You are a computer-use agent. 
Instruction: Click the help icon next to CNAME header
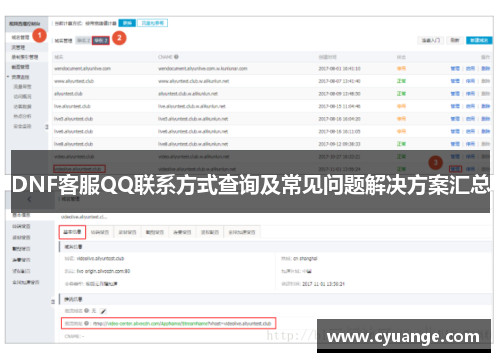176,57
